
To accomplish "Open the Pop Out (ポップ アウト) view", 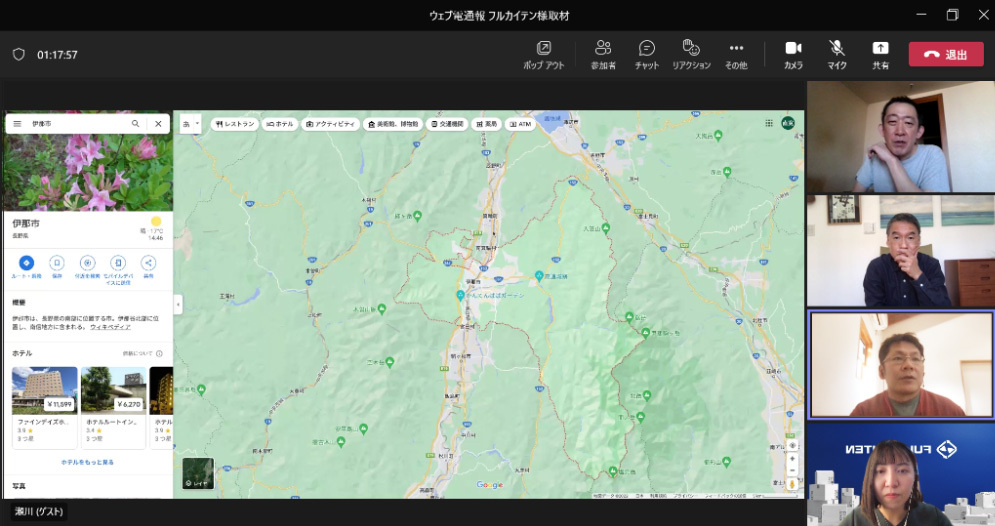I will (543, 48).
